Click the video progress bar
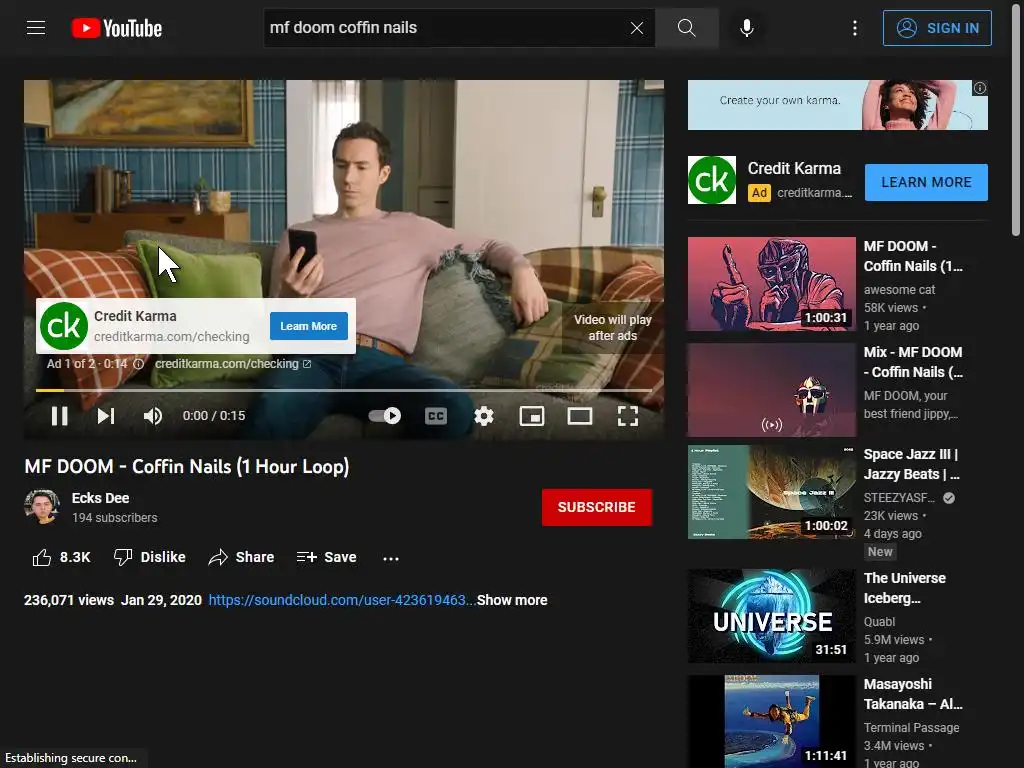 pyautogui.click(x=344, y=391)
